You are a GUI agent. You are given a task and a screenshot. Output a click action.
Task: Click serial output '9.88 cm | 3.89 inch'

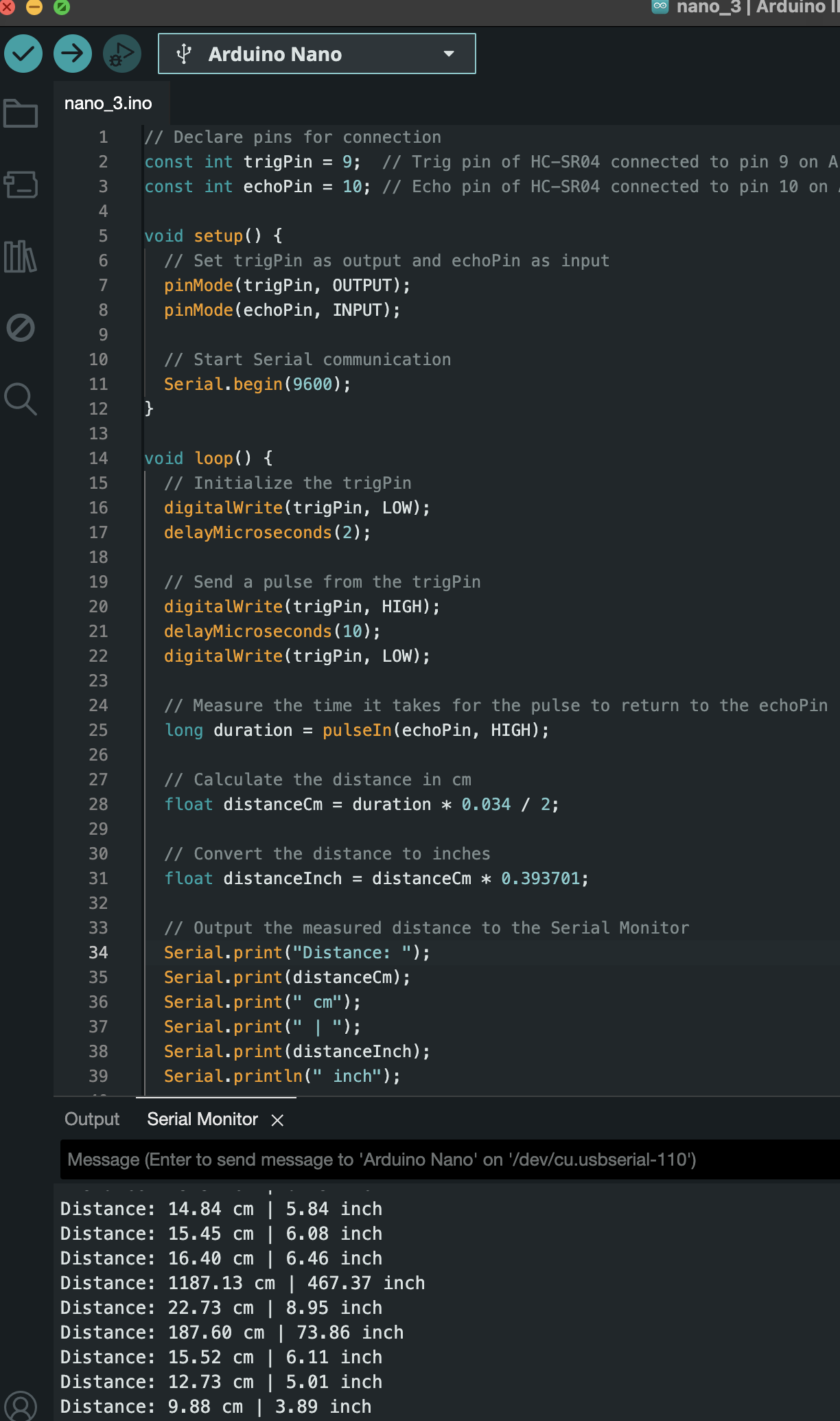(x=270, y=1407)
